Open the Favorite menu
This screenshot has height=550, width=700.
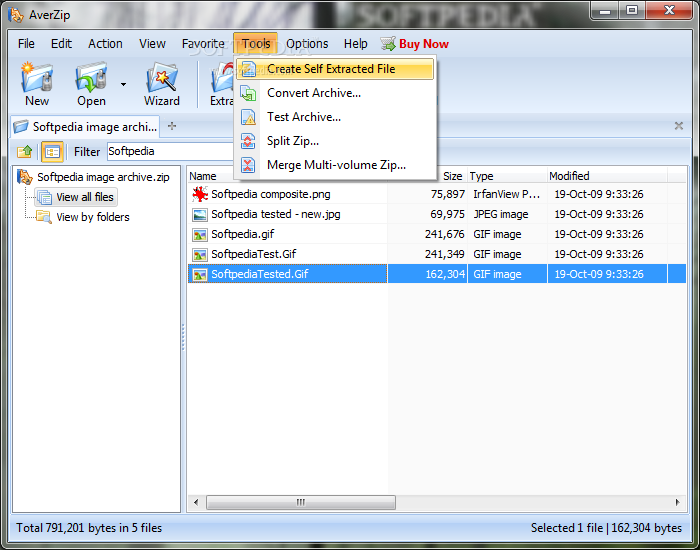click(203, 44)
